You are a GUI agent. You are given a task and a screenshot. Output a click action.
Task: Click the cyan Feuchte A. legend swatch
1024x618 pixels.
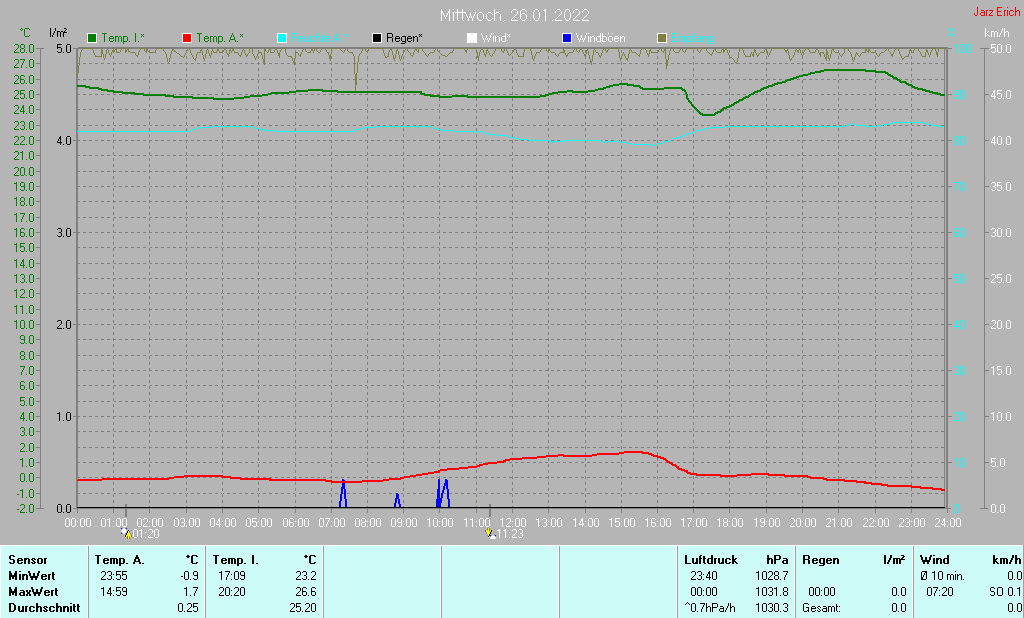coord(282,38)
